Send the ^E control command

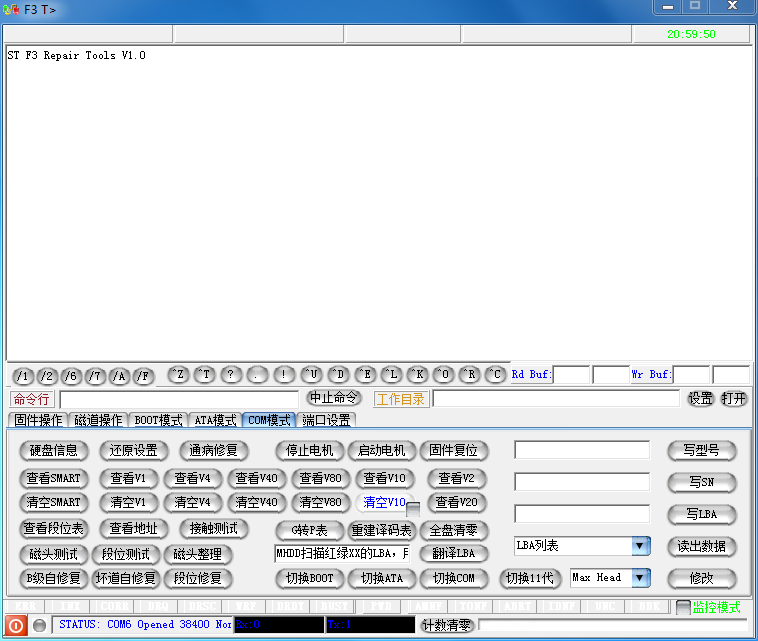tap(366, 375)
